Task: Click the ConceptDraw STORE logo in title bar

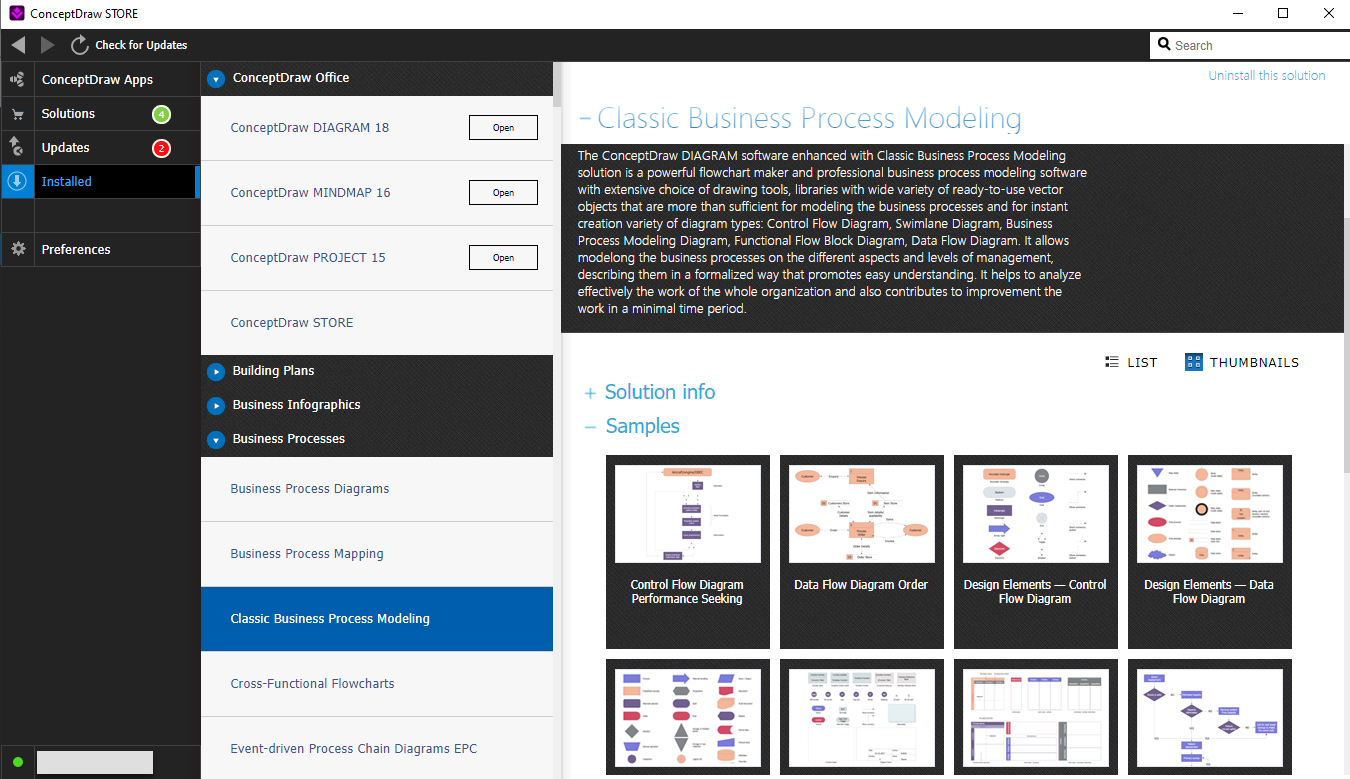Action: coord(16,13)
